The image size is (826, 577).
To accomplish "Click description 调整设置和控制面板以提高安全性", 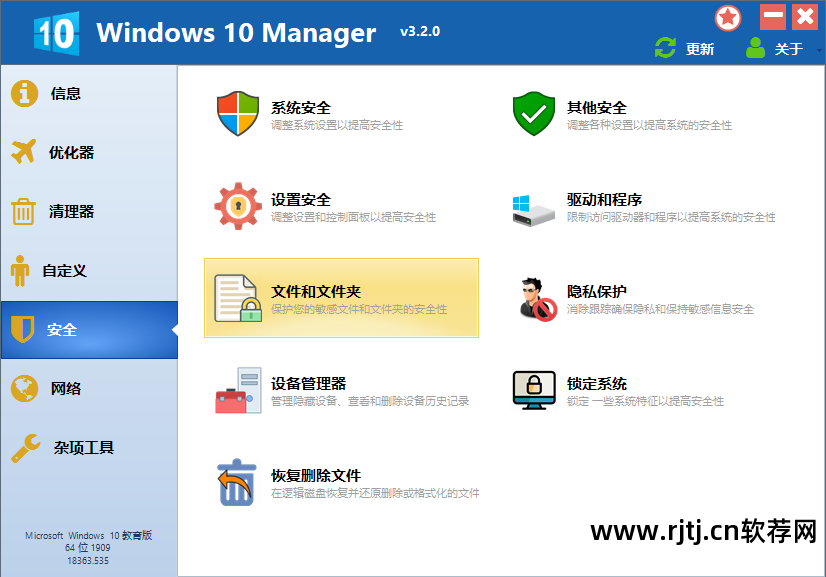I will (353, 217).
